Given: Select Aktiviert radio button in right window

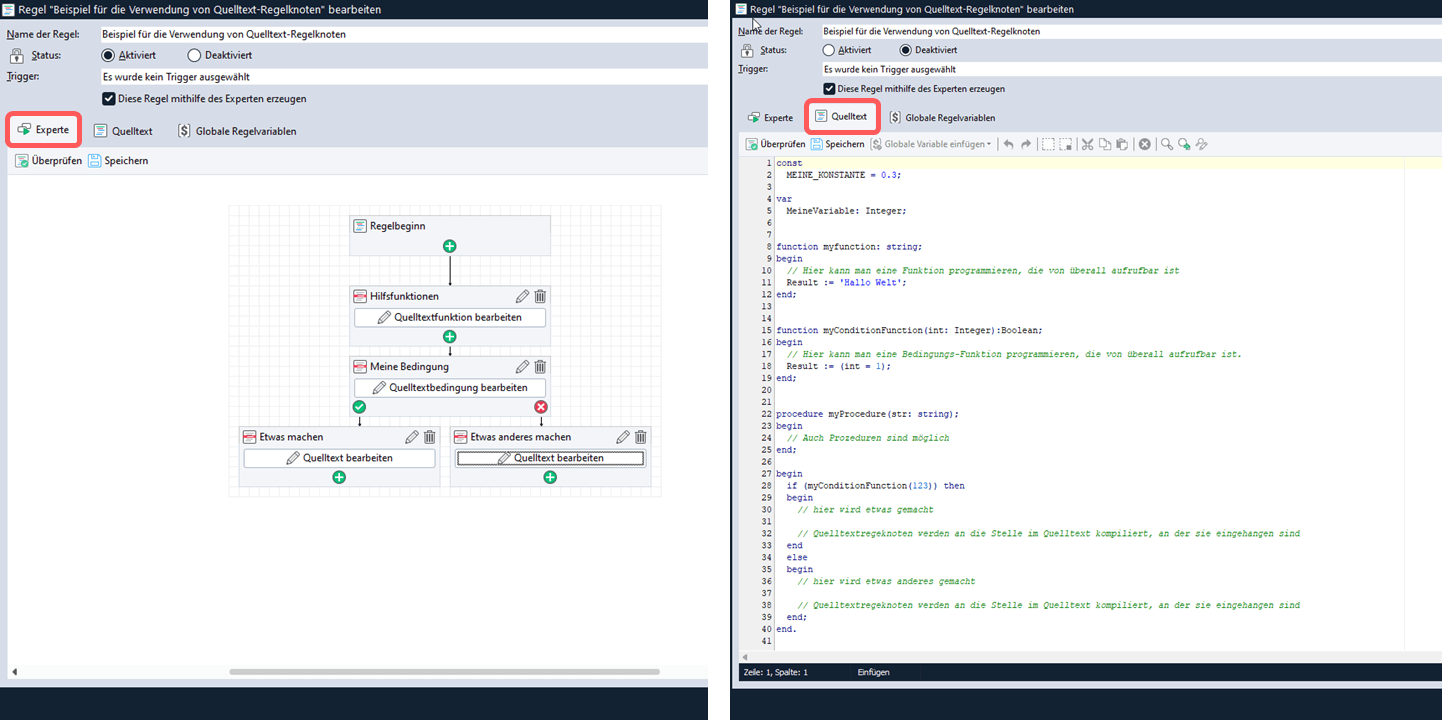Looking at the screenshot, I should click(x=828, y=50).
